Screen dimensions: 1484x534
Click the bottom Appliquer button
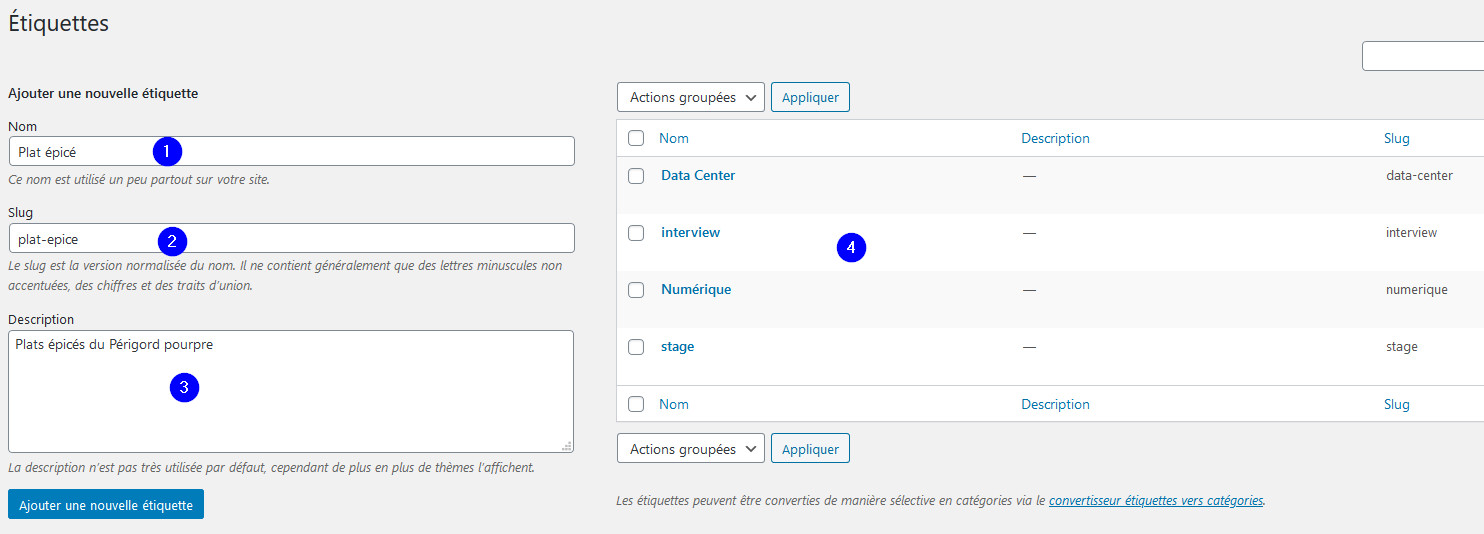tap(810, 449)
